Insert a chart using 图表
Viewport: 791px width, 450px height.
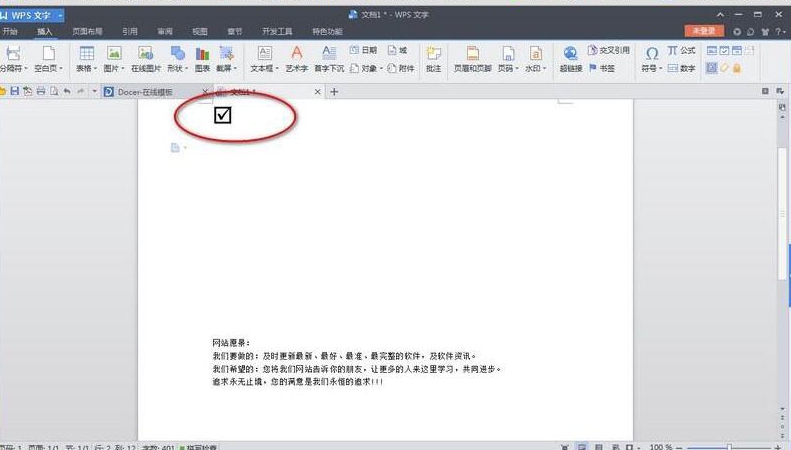coord(202,59)
